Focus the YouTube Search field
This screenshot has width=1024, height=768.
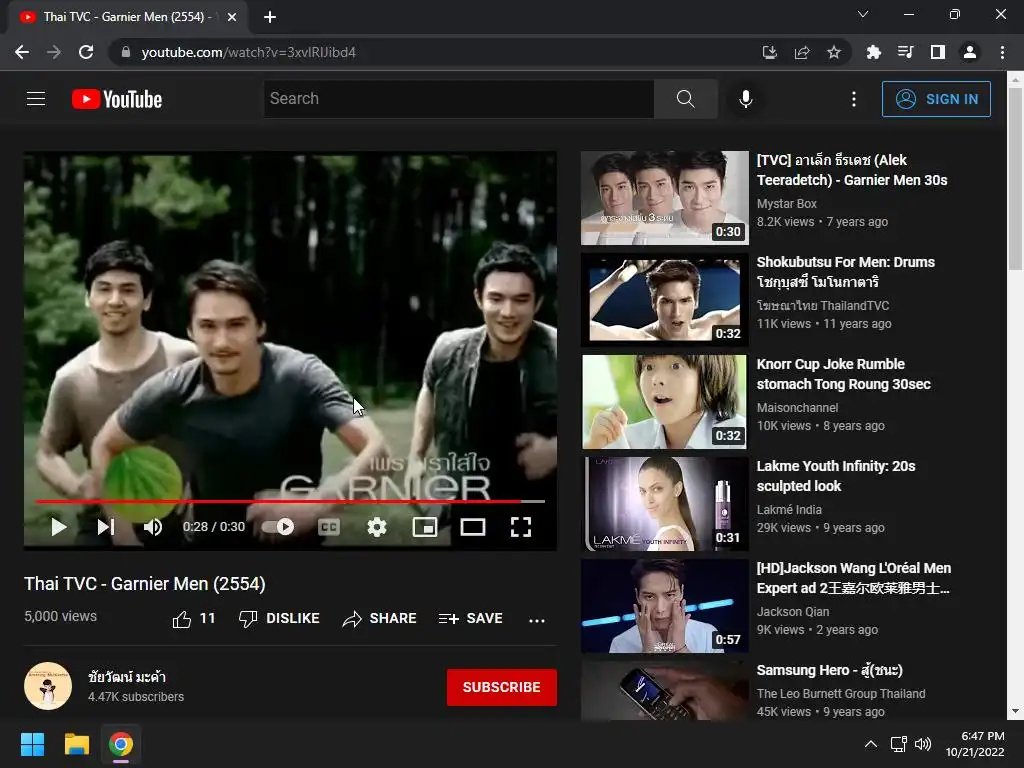click(458, 99)
